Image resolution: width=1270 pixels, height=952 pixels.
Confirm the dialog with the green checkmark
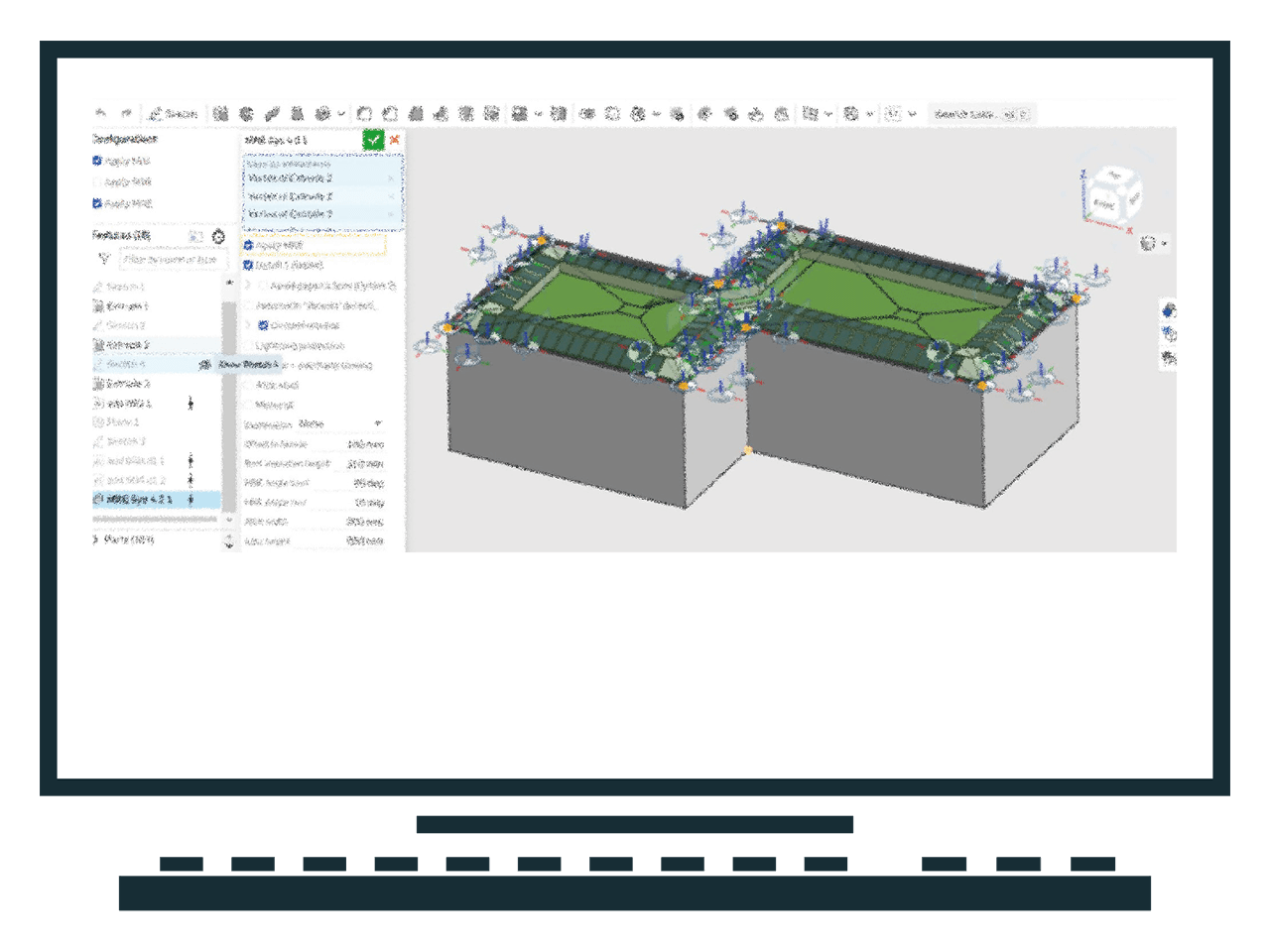[374, 141]
